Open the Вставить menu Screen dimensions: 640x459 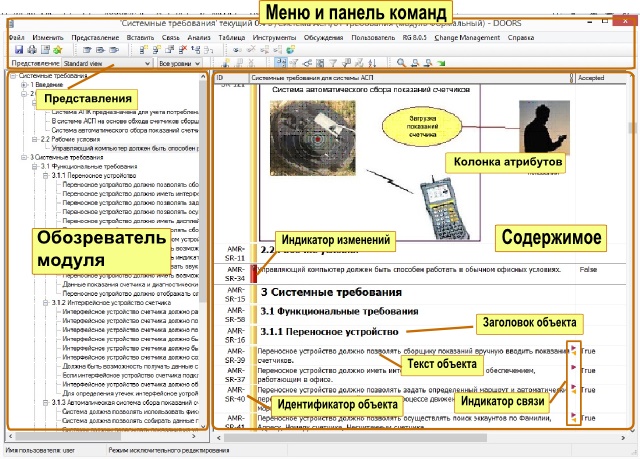coord(140,38)
